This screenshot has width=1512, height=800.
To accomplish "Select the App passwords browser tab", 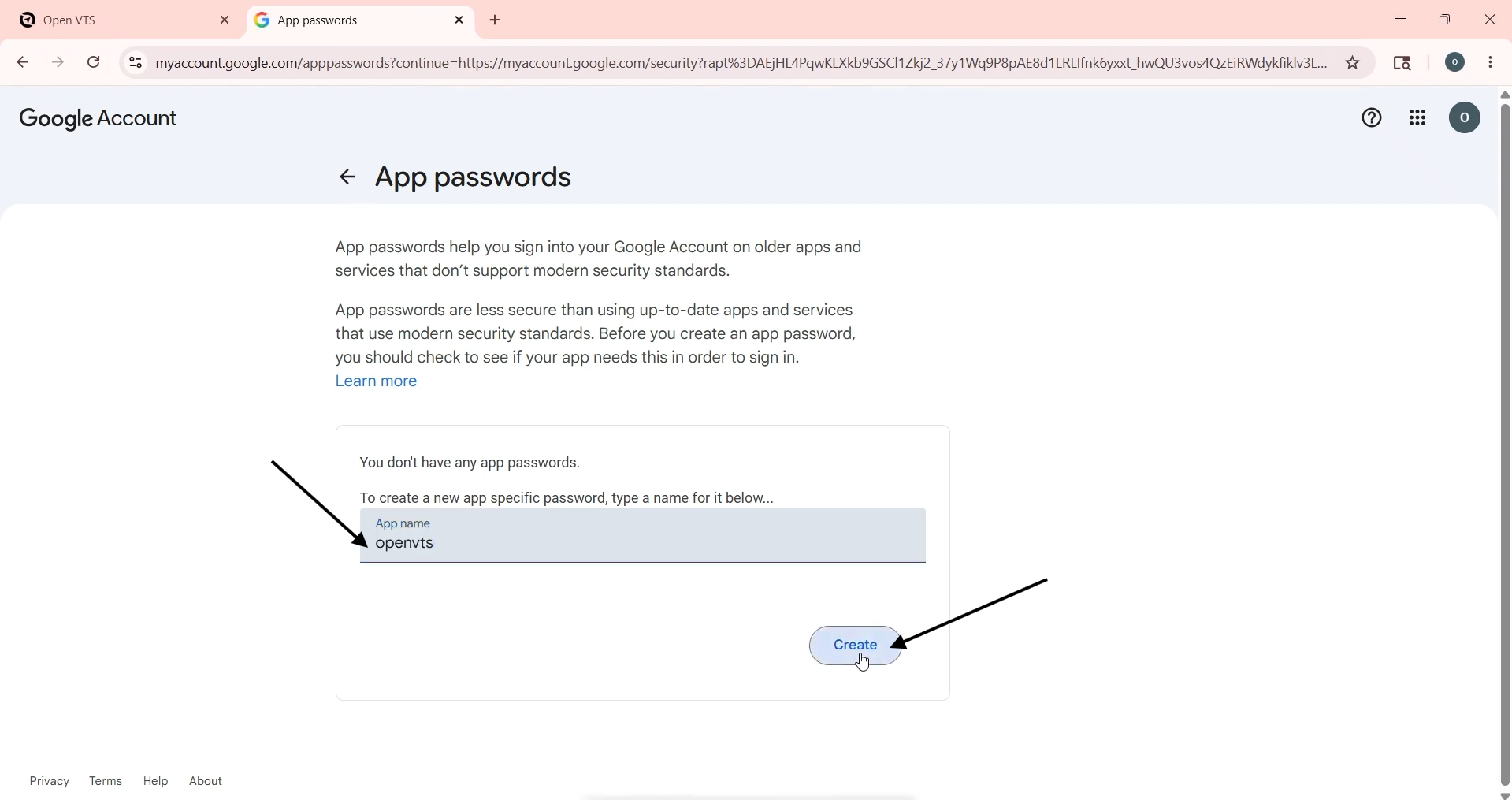I will point(361,20).
